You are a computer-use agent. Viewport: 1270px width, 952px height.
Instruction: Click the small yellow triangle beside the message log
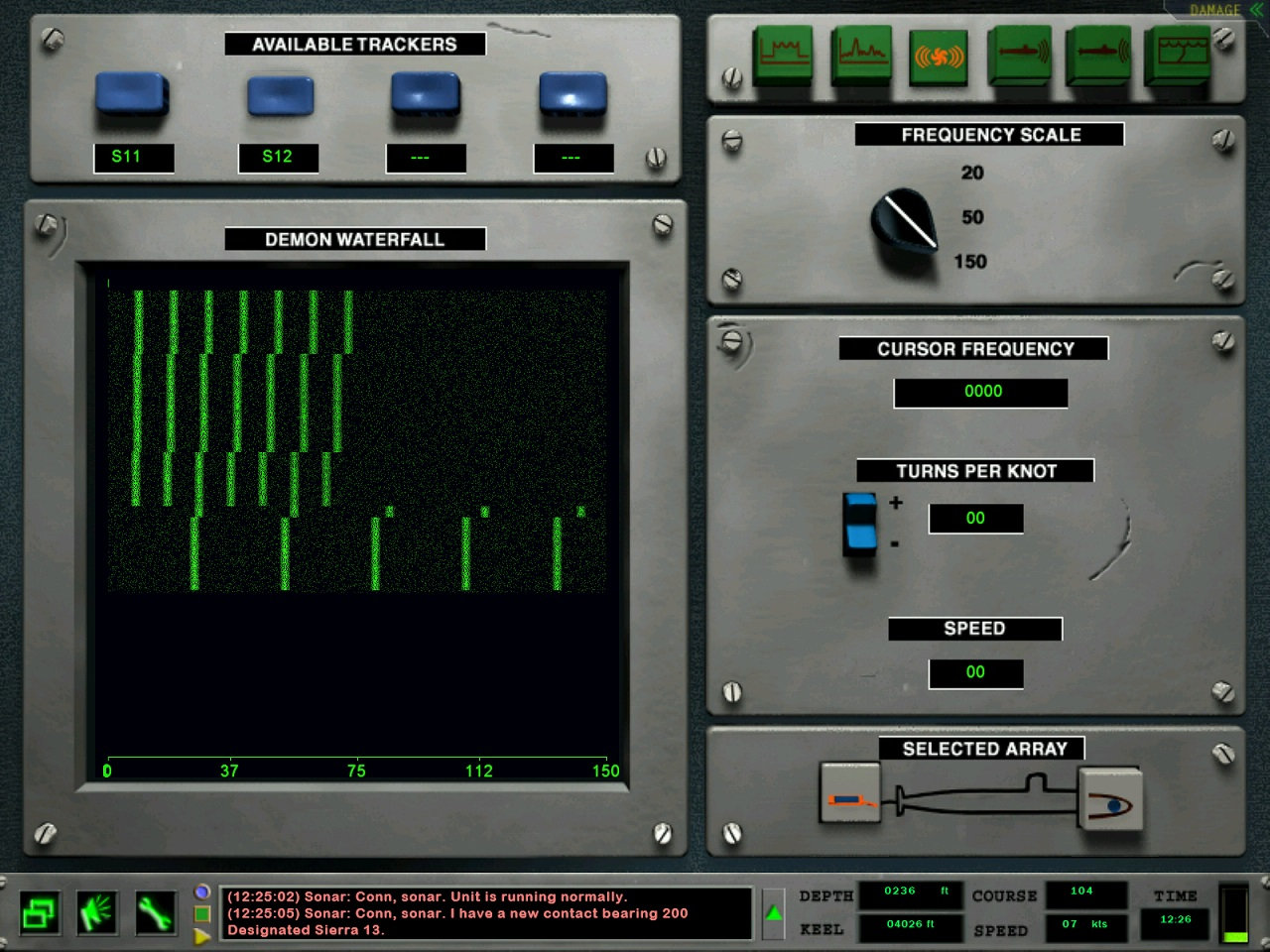(x=202, y=935)
